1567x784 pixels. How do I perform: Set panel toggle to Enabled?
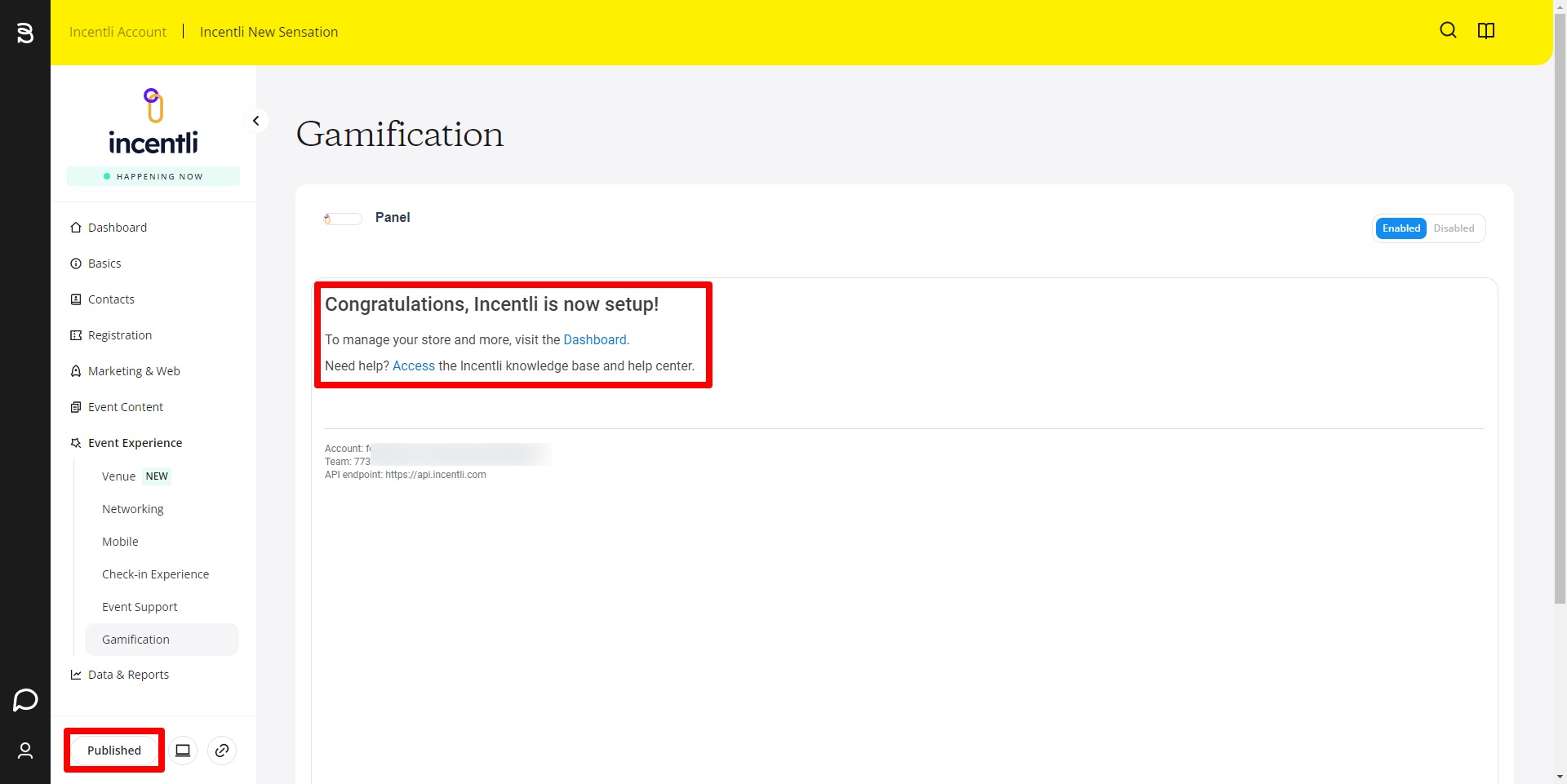point(1401,228)
